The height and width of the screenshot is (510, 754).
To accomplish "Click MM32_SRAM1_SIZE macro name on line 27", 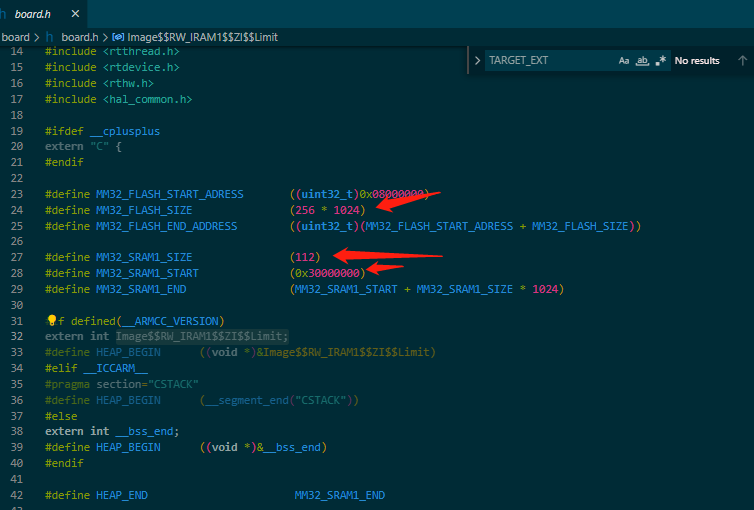I will coord(144,257).
